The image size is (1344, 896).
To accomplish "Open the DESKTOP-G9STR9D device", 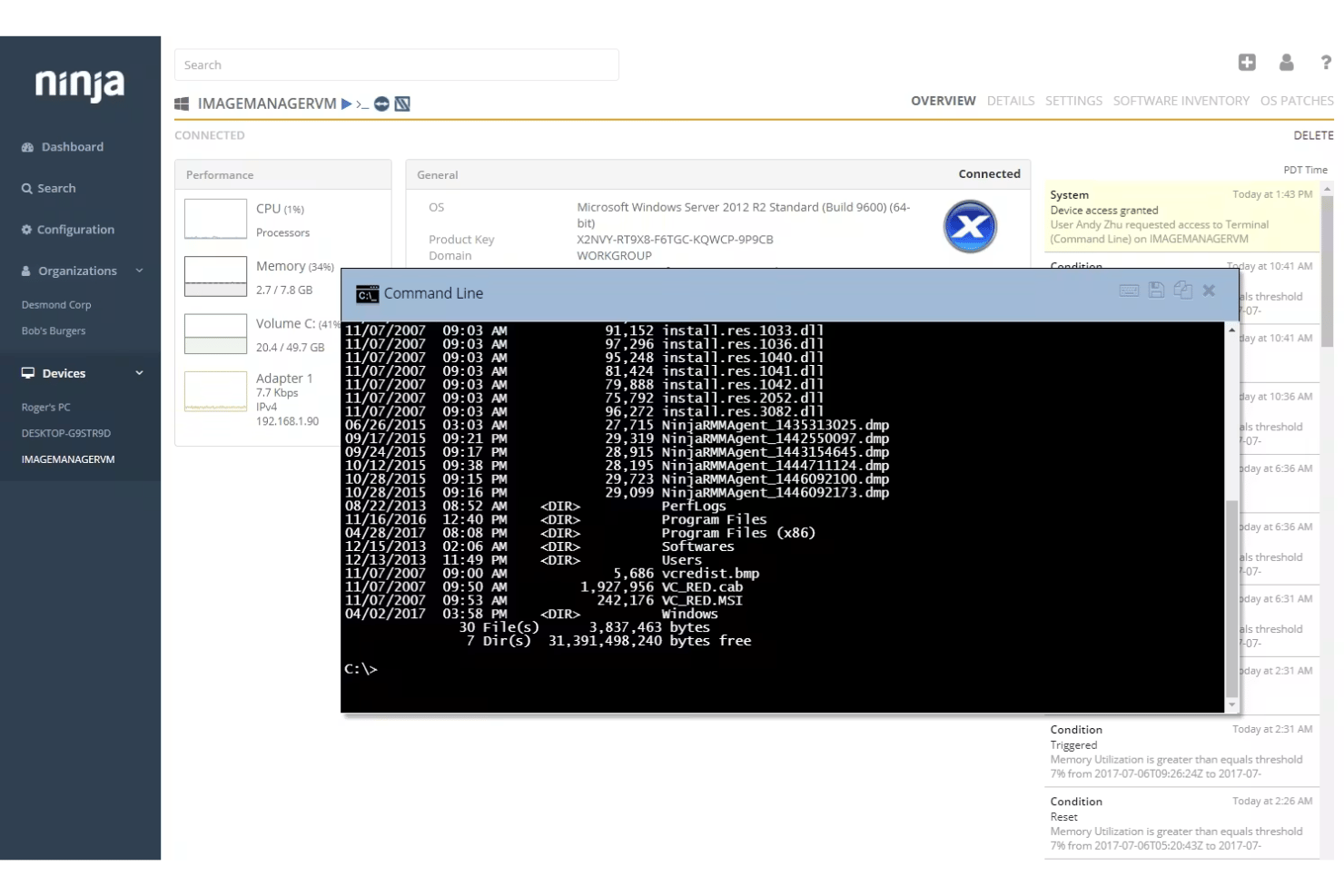I will coord(66,434).
